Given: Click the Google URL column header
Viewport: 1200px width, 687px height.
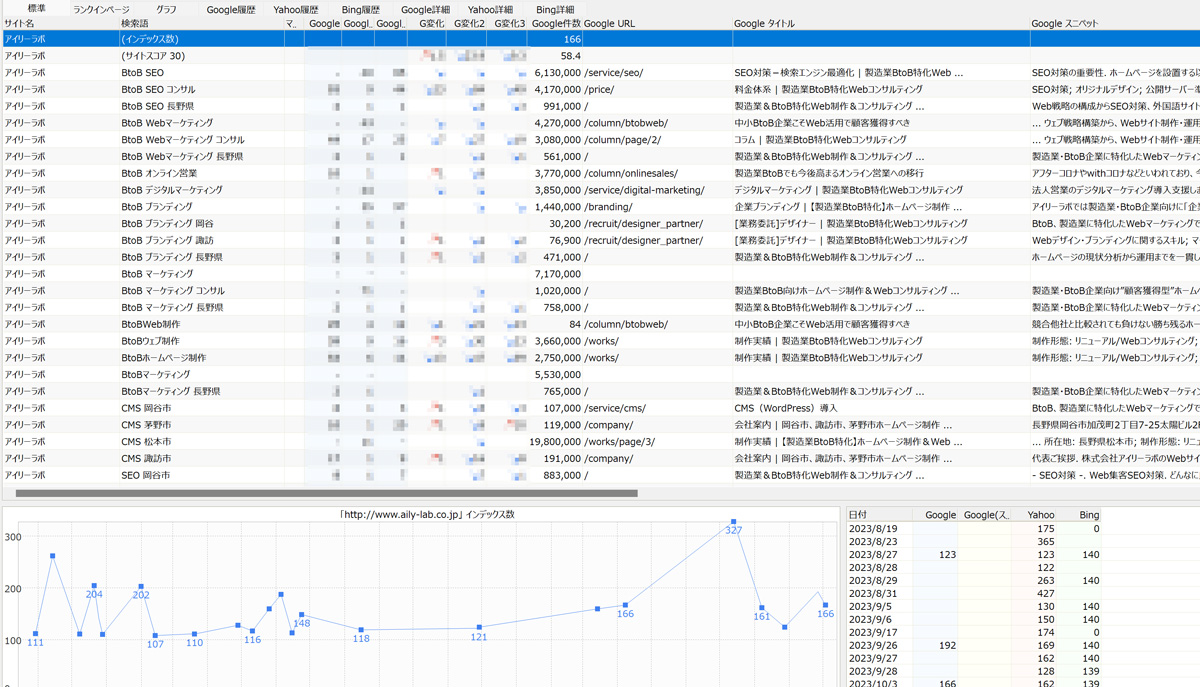Looking at the screenshot, I should (x=657, y=23).
